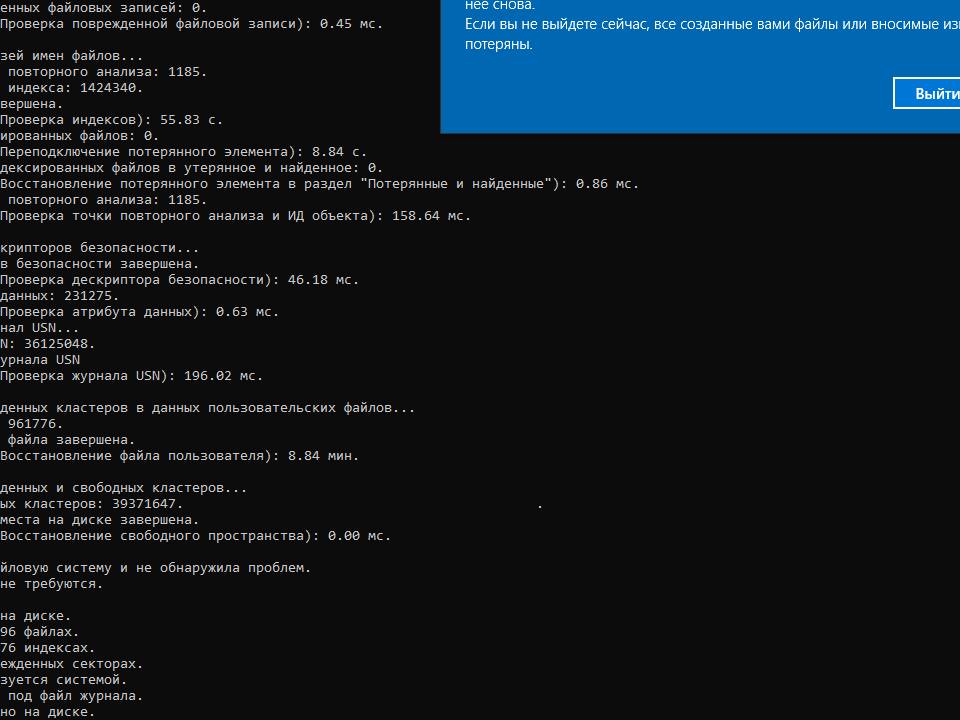Screen dimensions: 960x720
Task: Click the line 'данных: 231275.'
Action: [59, 296]
